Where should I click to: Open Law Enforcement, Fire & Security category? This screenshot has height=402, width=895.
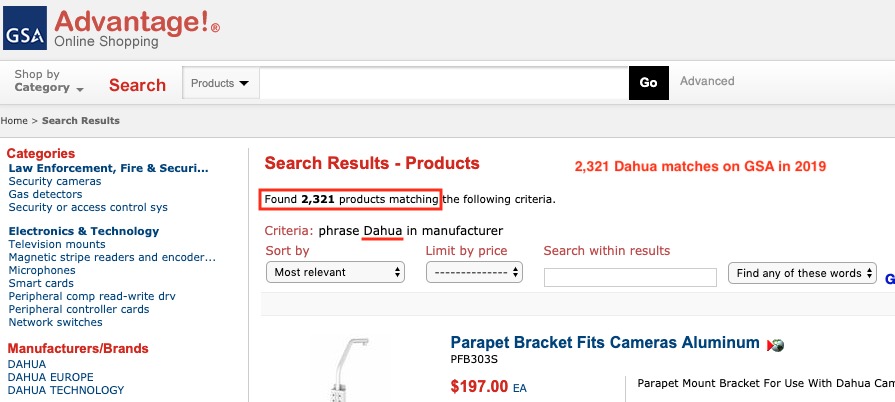108,168
